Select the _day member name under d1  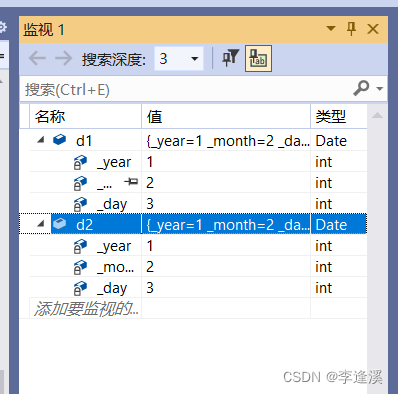(112, 204)
